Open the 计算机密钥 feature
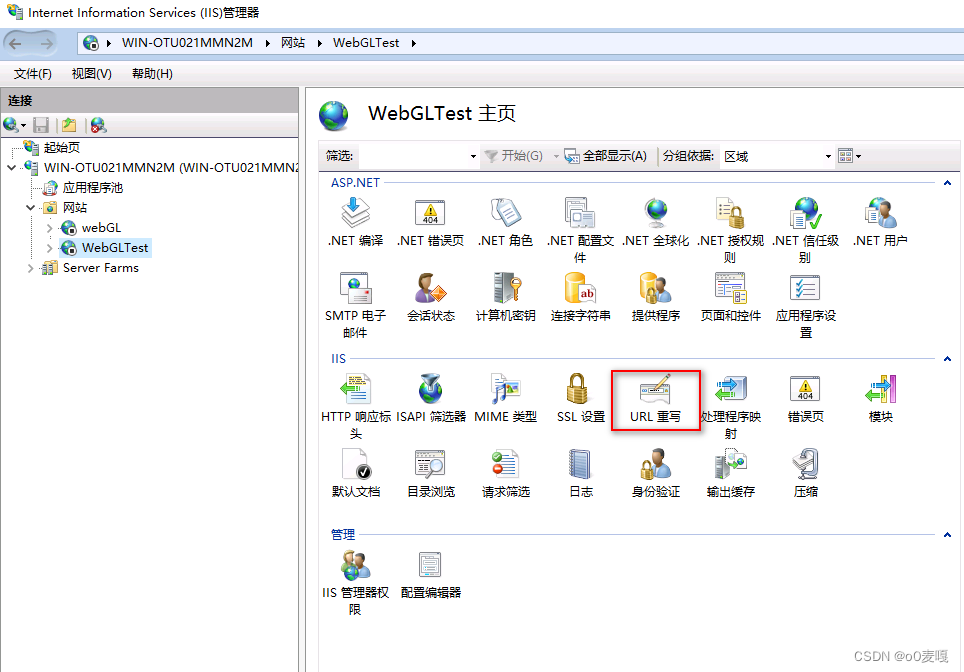 click(x=505, y=298)
